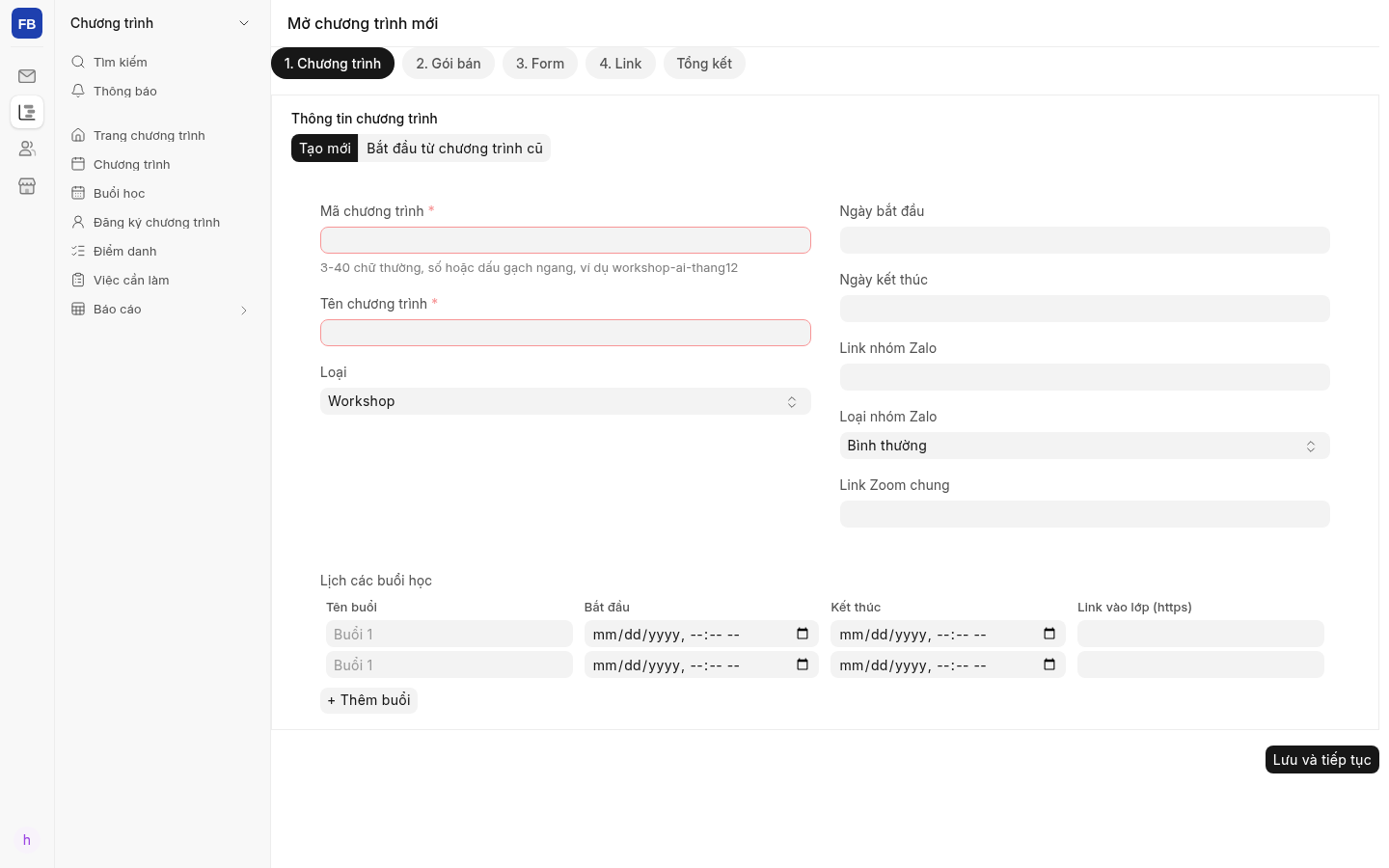Click the Thông báo bell icon
Screen dimensions: 1389x868
(78, 91)
